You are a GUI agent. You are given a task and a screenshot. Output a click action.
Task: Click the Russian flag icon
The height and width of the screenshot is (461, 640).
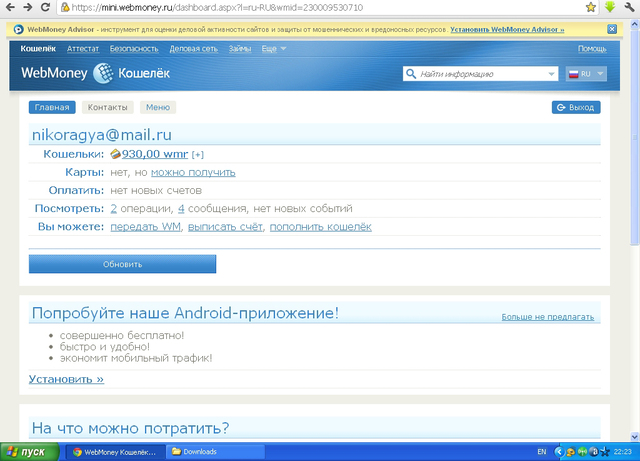574,74
